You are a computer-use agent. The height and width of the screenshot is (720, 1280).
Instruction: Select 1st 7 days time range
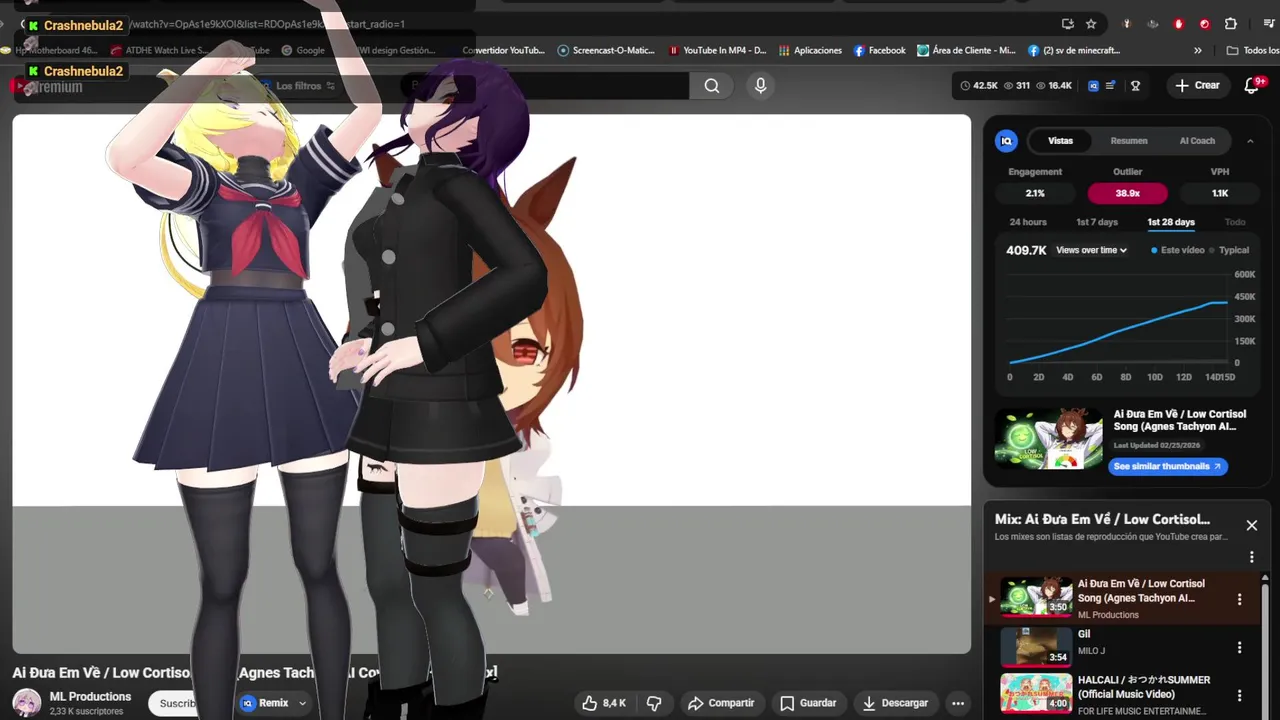click(x=1097, y=222)
